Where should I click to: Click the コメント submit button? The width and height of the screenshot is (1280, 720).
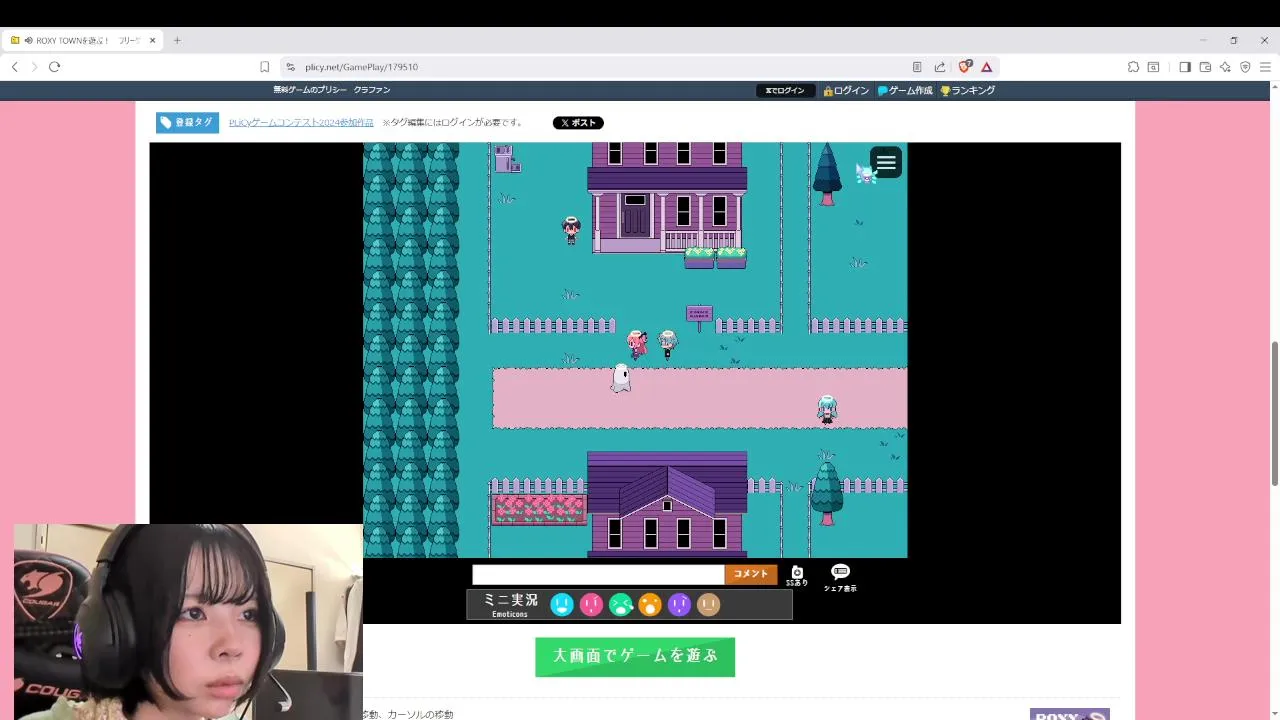tap(750, 574)
